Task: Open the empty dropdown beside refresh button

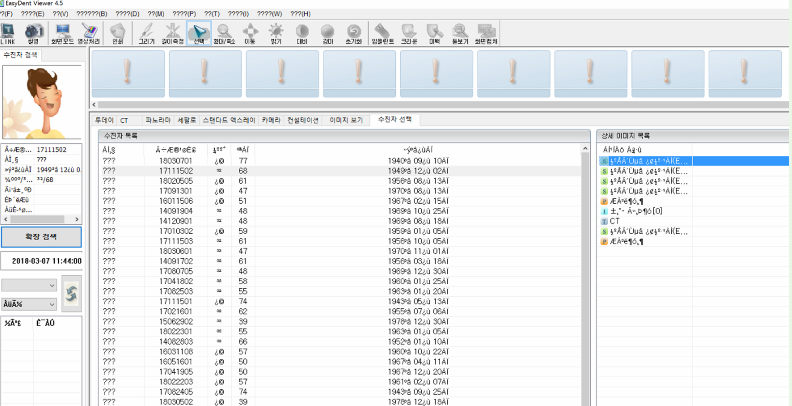Action: pos(29,285)
